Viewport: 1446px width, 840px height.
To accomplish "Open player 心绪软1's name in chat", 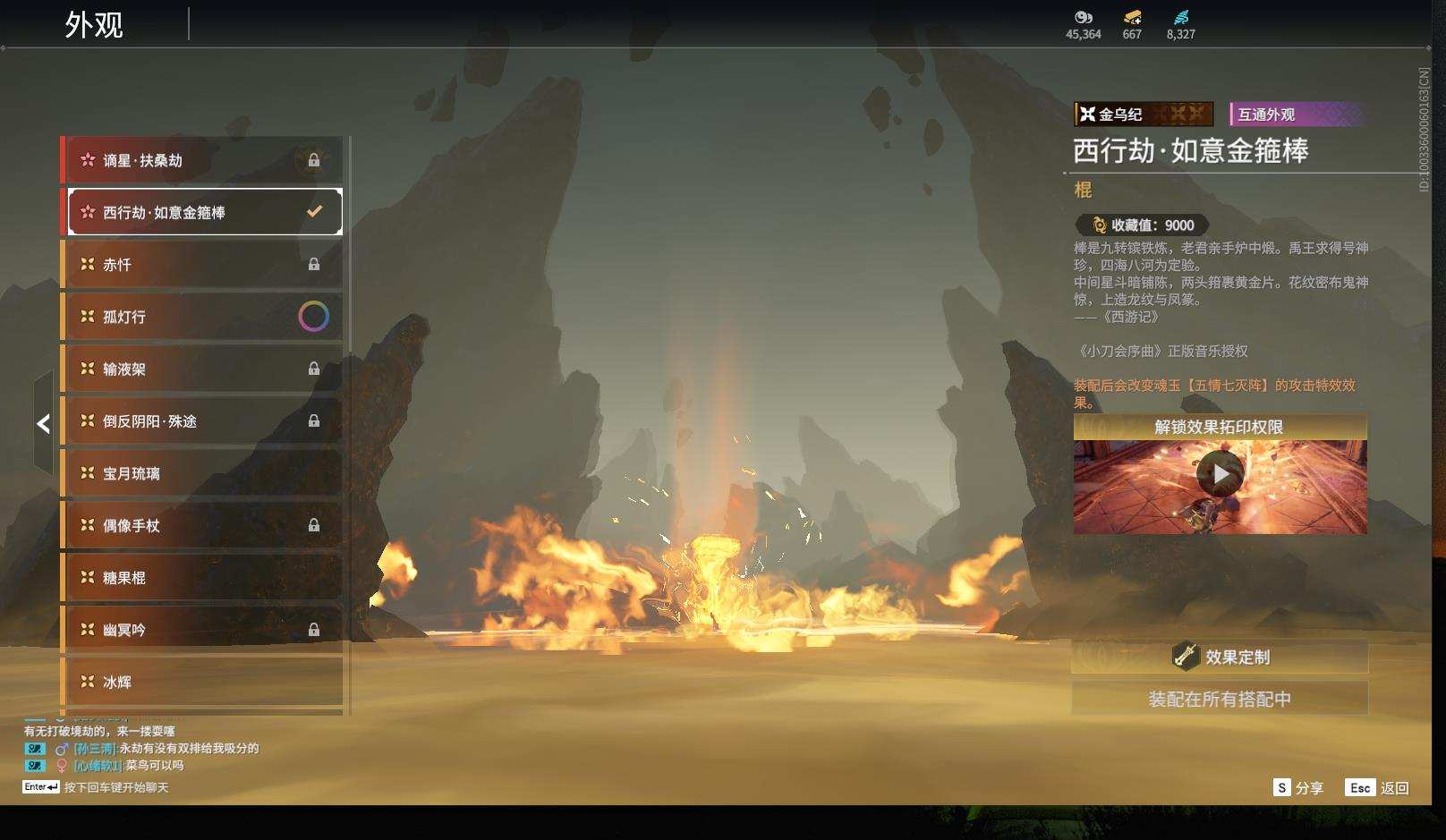I will click(98, 766).
